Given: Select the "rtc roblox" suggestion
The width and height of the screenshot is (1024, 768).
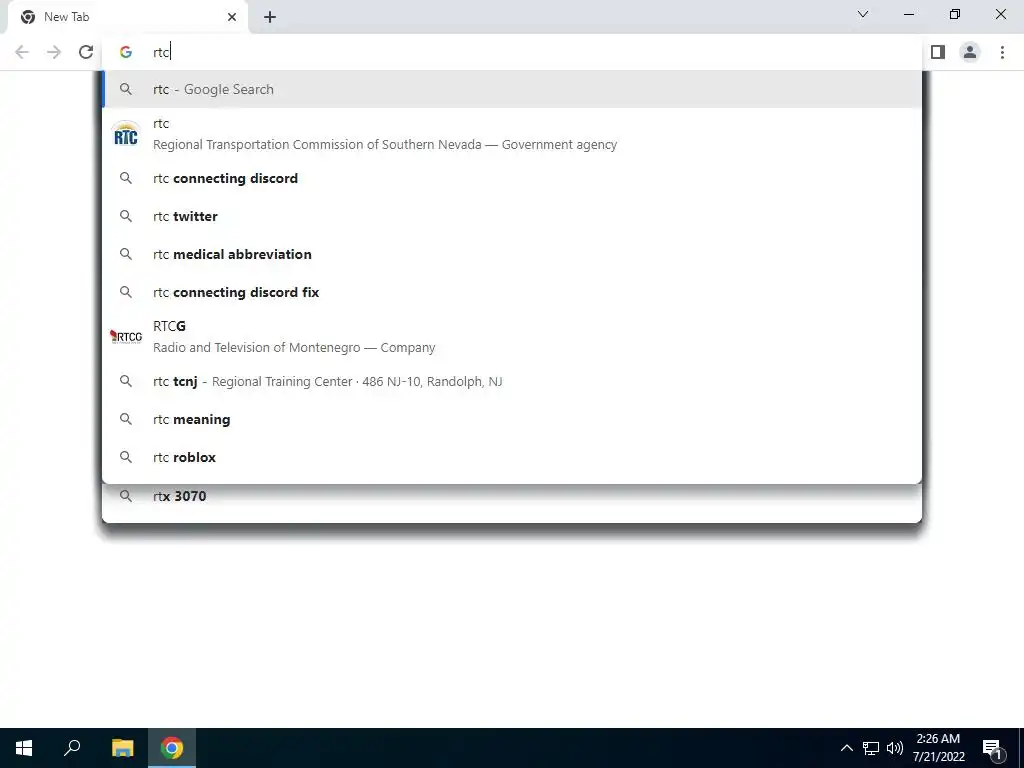Looking at the screenshot, I should (x=512, y=457).
